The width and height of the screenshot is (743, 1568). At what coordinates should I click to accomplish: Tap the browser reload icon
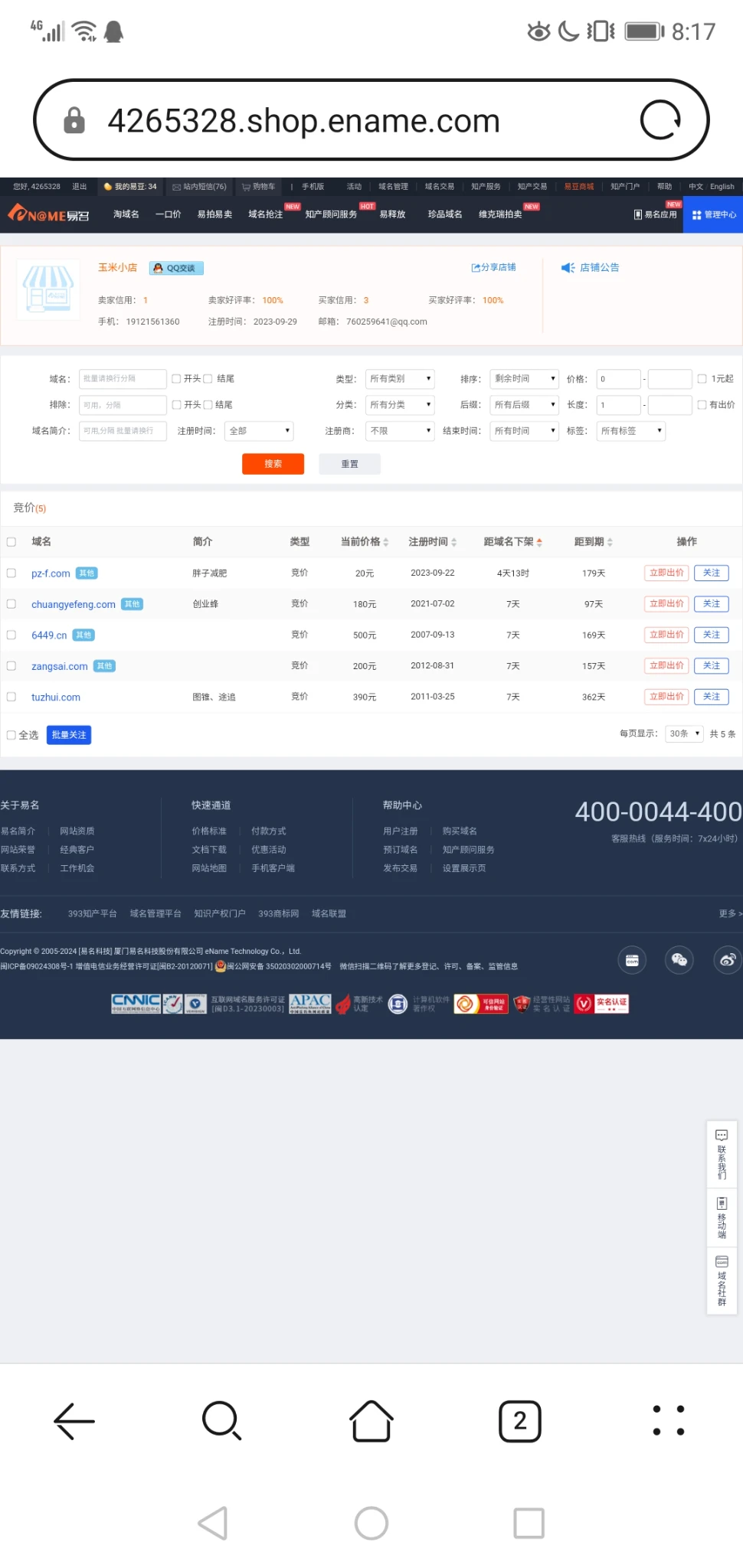tap(660, 120)
